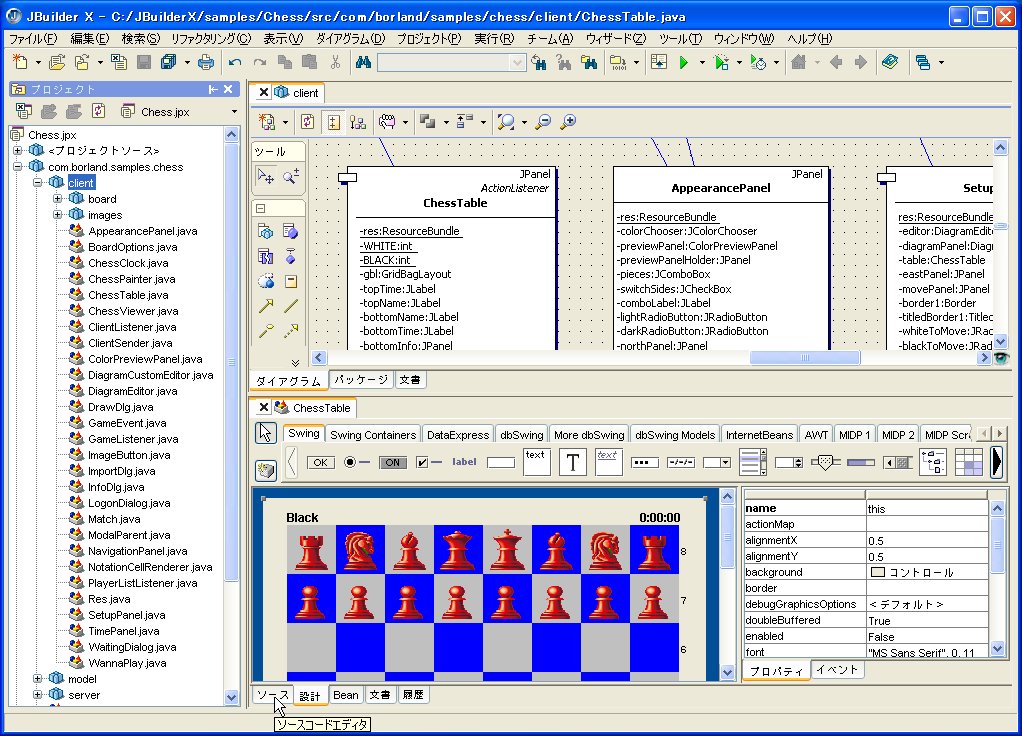Expand the model package node
Screen dimensions: 1022x736
point(38,679)
